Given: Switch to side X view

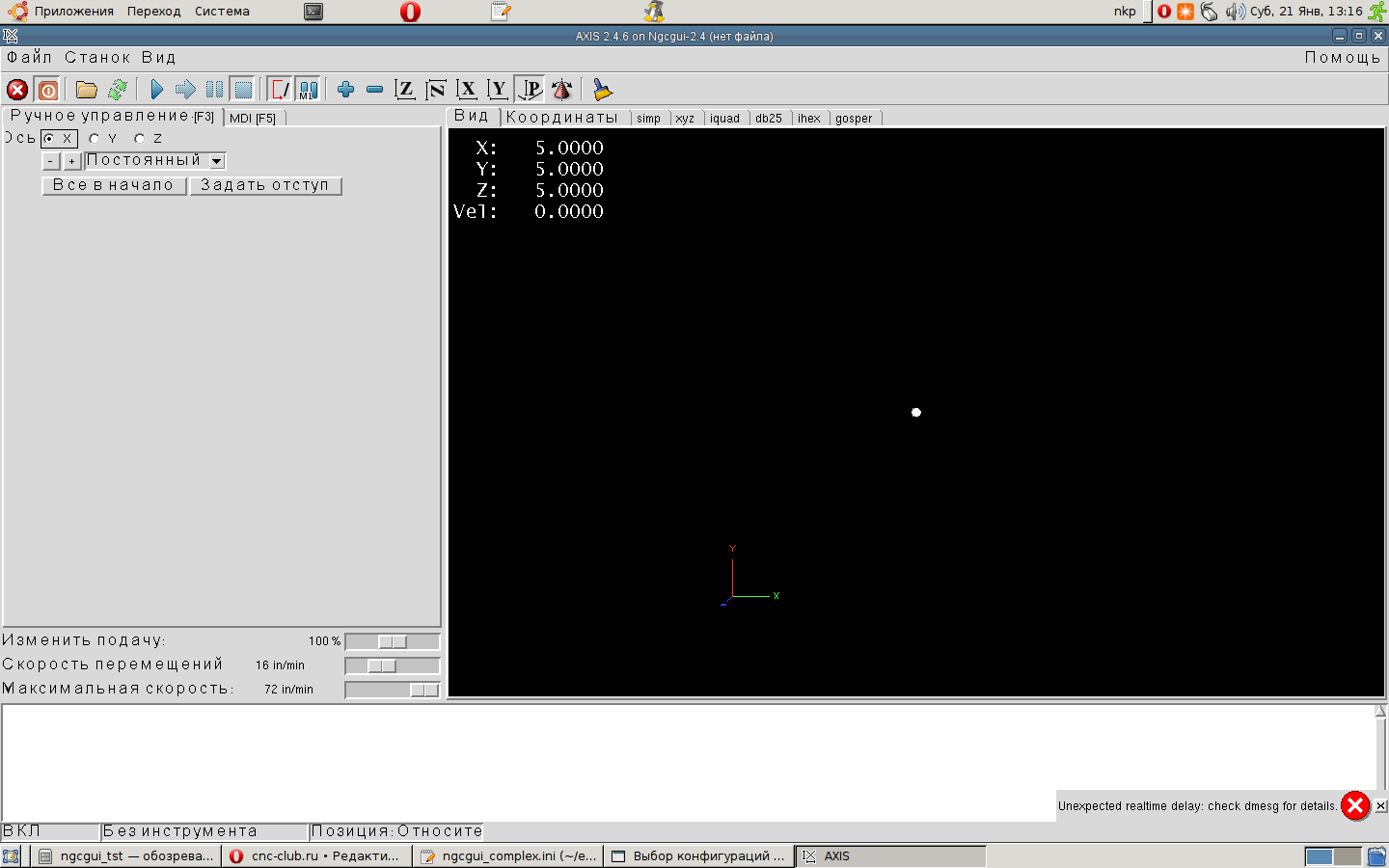Looking at the screenshot, I should 467,90.
